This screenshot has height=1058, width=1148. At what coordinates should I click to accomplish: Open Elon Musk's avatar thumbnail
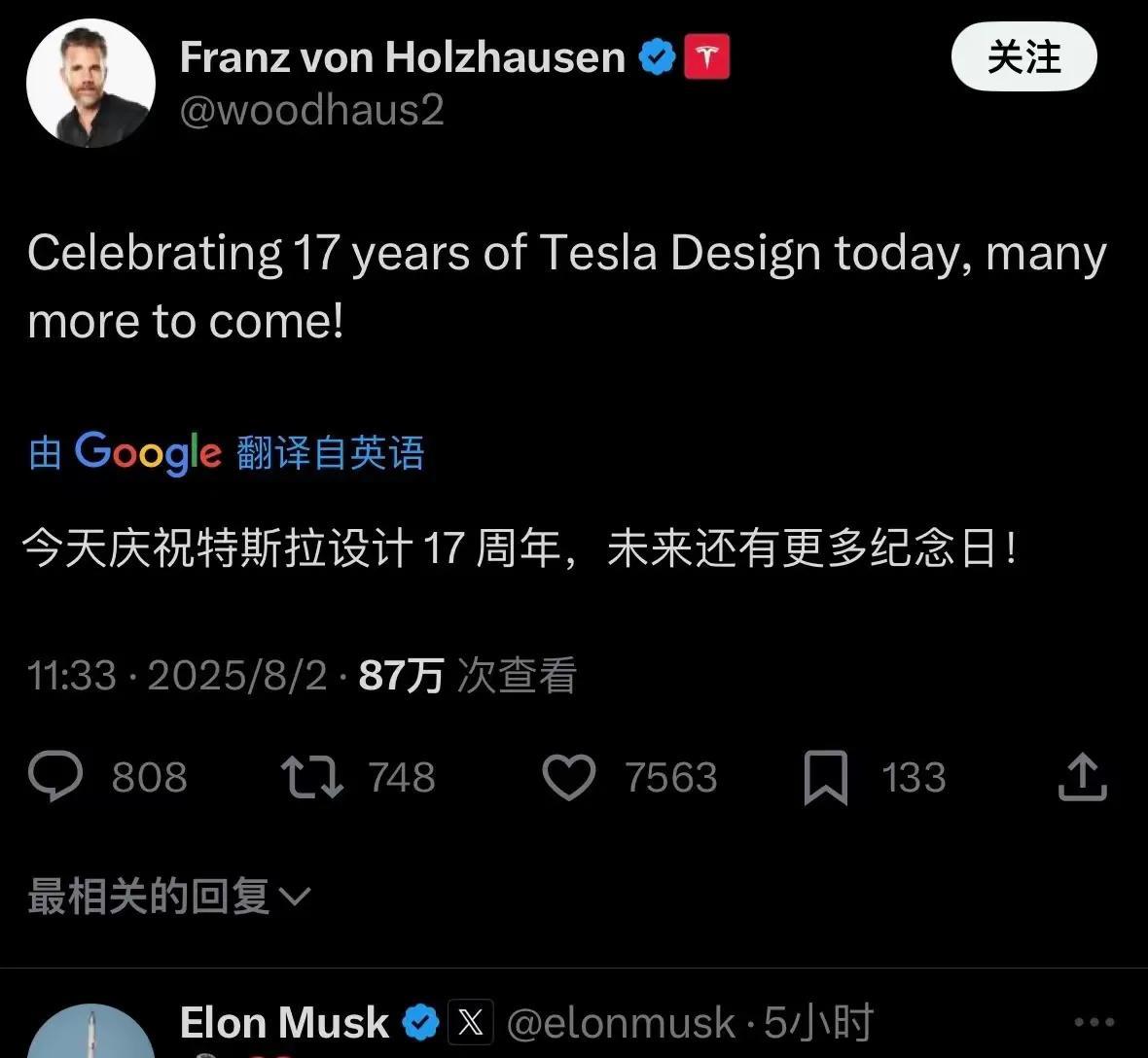(90, 1034)
